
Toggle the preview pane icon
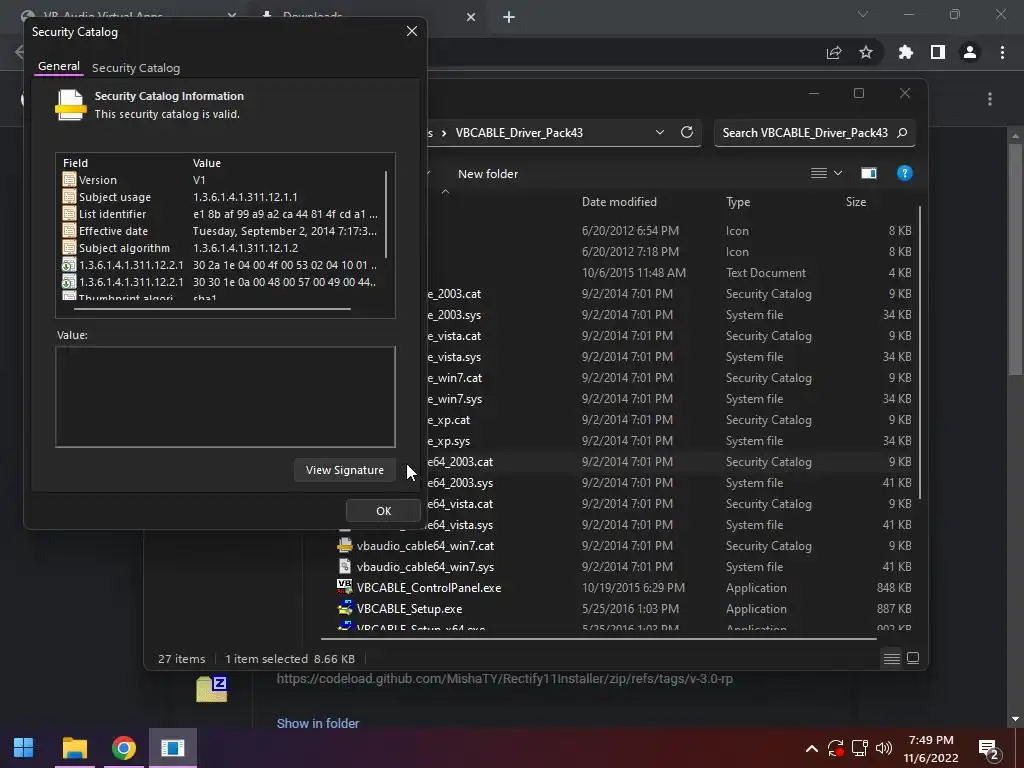coord(869,173)
